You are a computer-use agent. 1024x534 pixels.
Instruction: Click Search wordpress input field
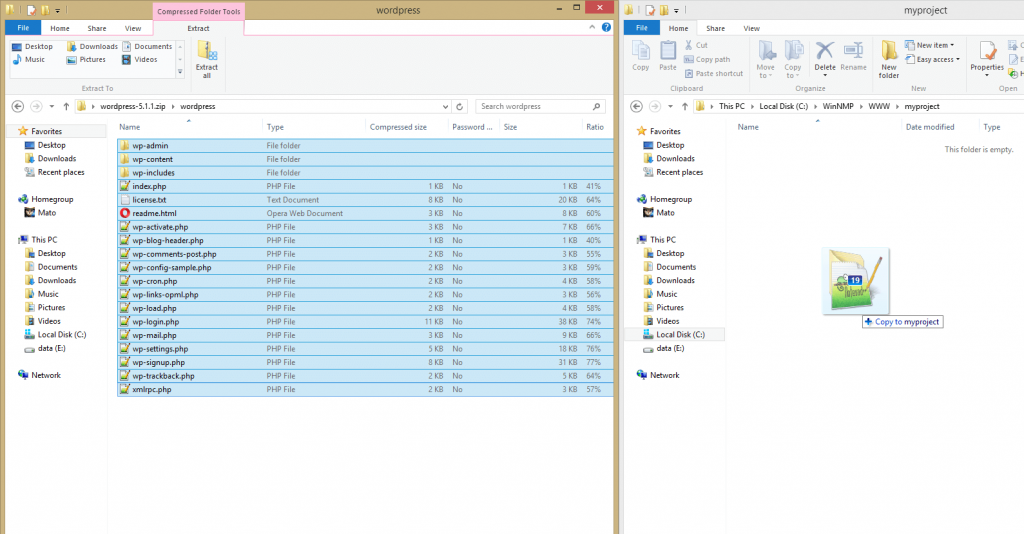pyautogui.click(x=533, y=106)
